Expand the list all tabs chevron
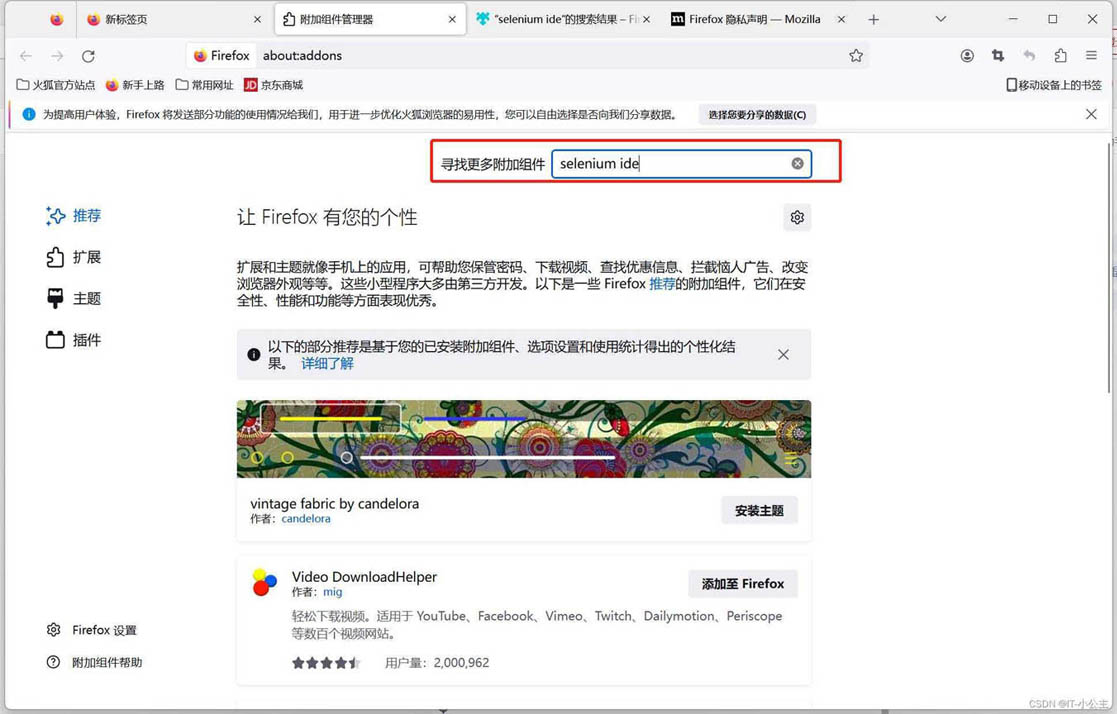Image resolution: width=1117 pixels, height=714 pixels. 940,19
